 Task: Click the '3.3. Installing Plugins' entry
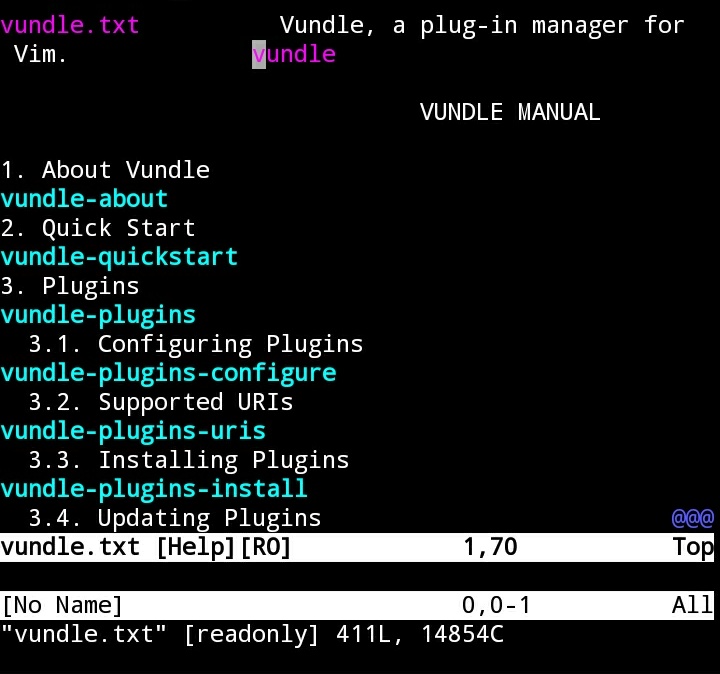pyautogui.click(x=189, y=460)
